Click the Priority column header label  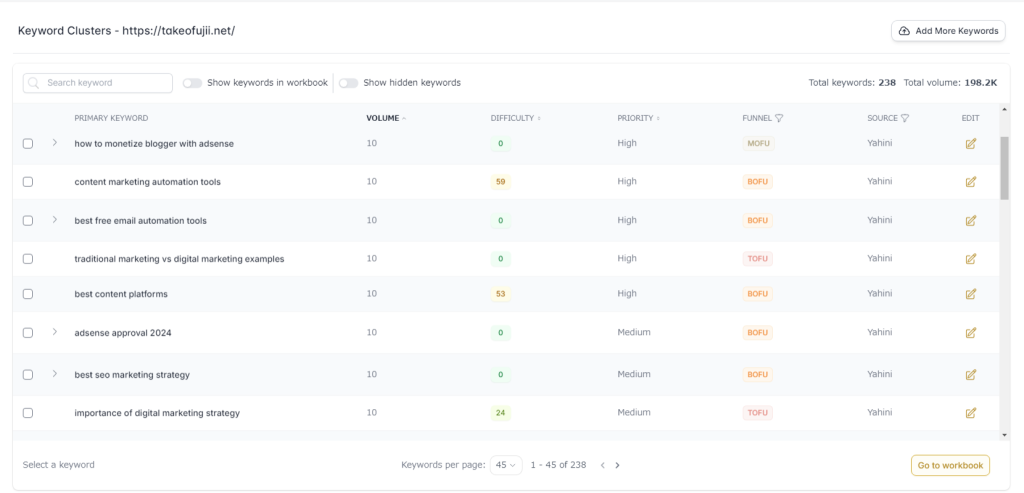click(x=635, y=118)
